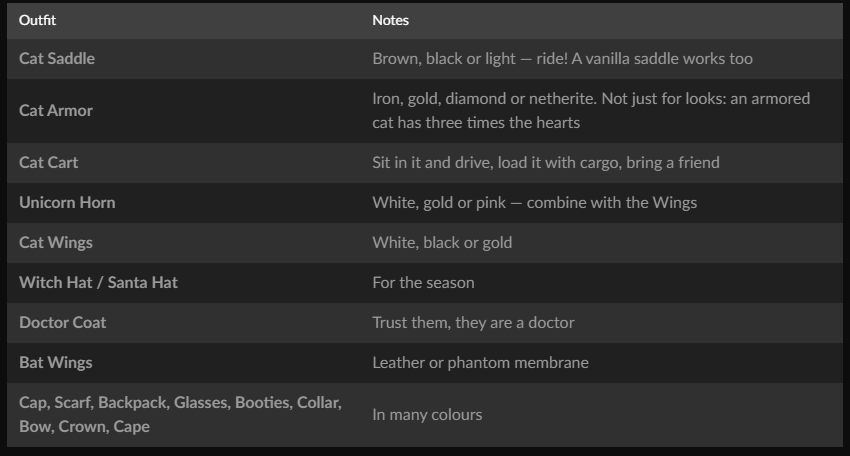Click the Cap, Scarf, Backpack outfit list
850x456 pixels.
[181, 414]
